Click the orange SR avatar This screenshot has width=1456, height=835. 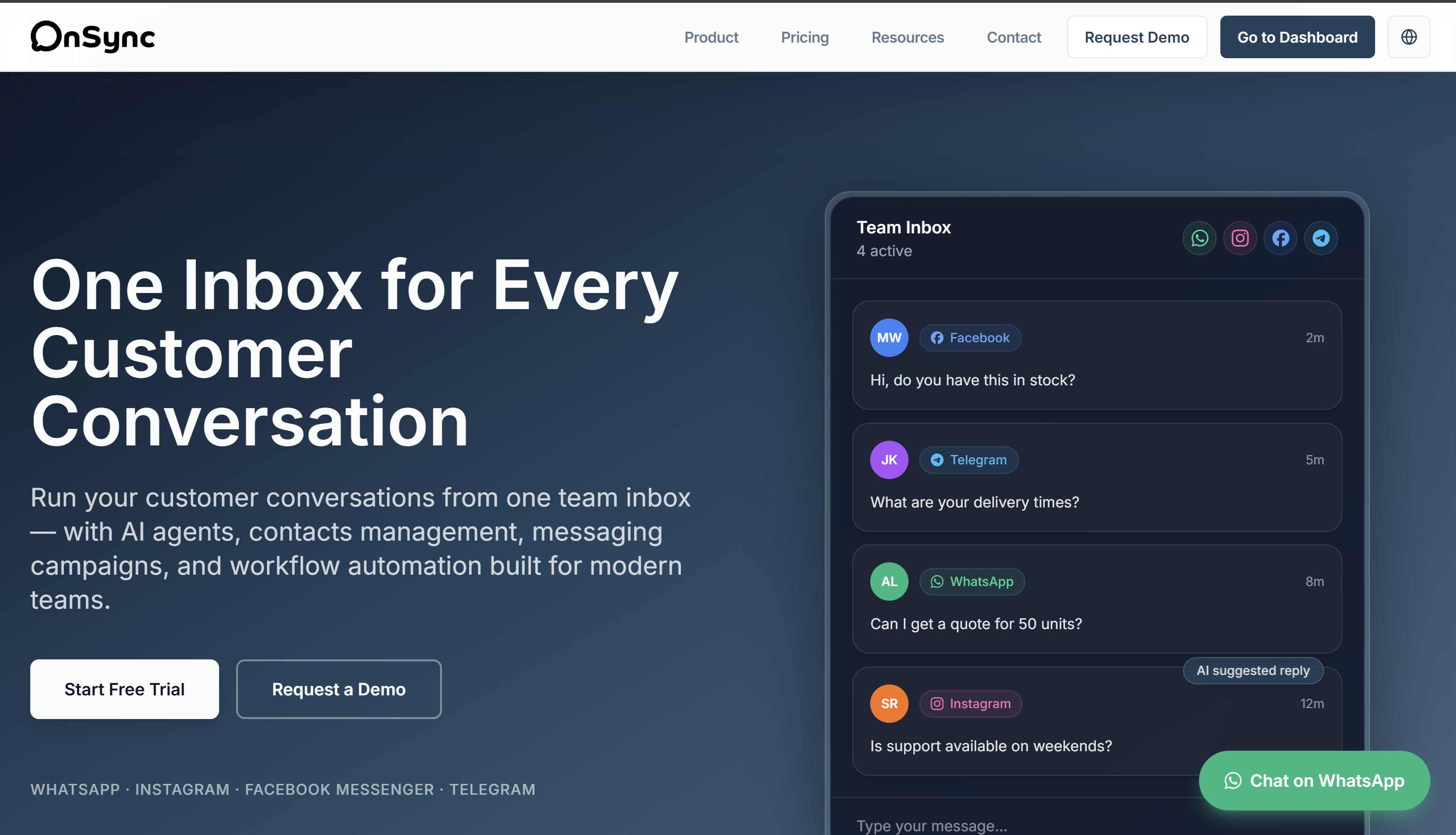(889, 704)
